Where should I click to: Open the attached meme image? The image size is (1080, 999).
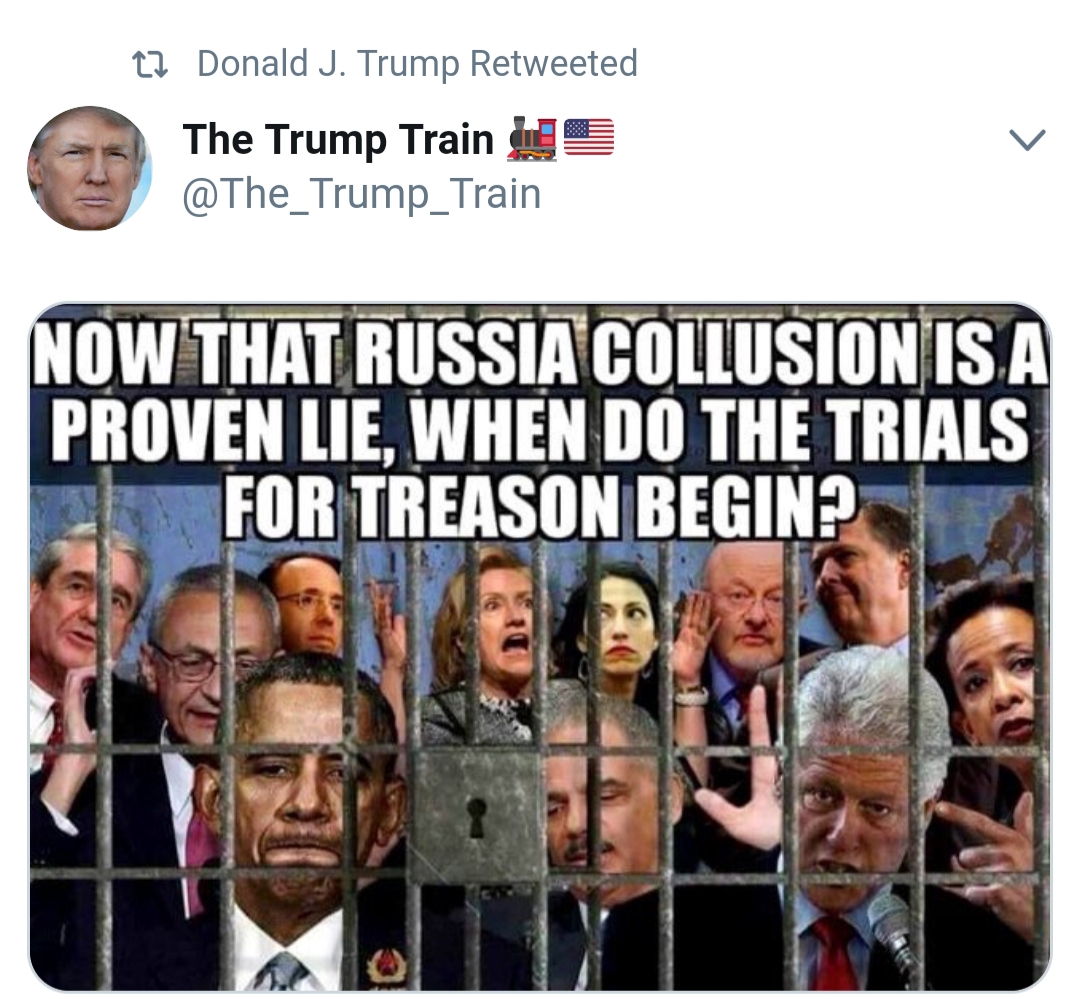[x=540, y=648]
